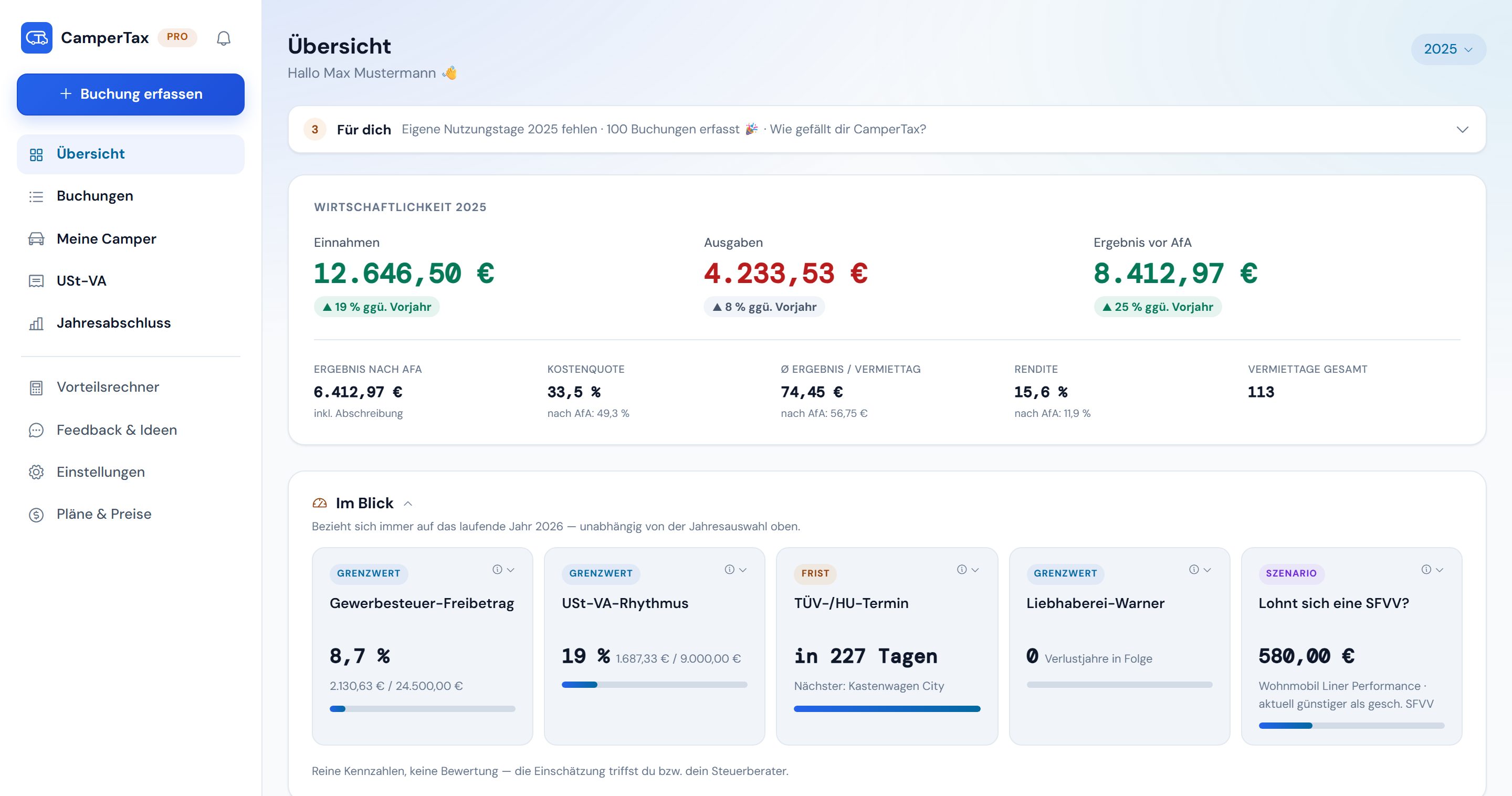Click the Ausgaben value 4.233,53 €
The width and height of the screenshot is (1512, 796).
coord(786,274)
